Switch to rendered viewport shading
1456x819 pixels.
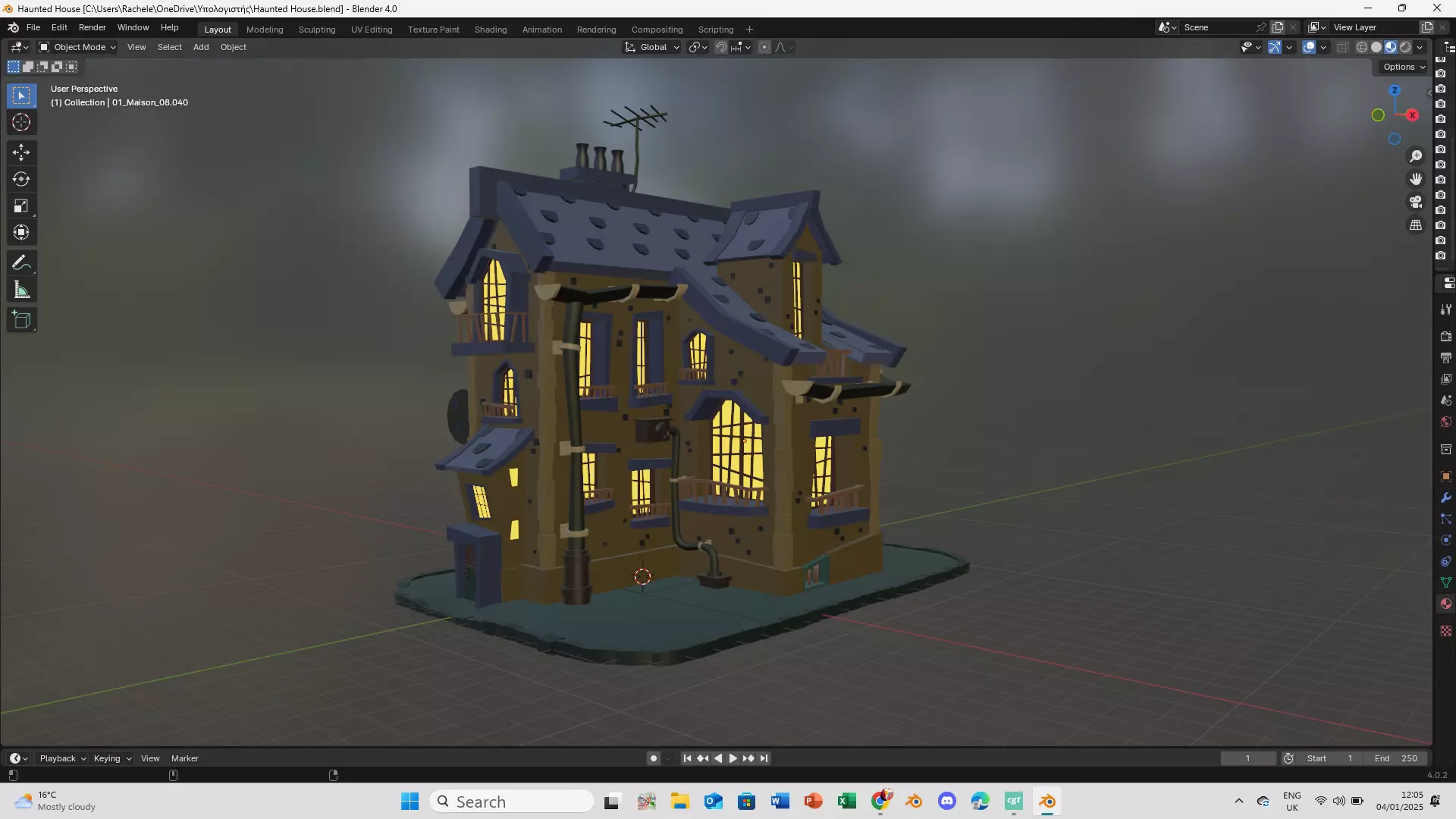1405,47
